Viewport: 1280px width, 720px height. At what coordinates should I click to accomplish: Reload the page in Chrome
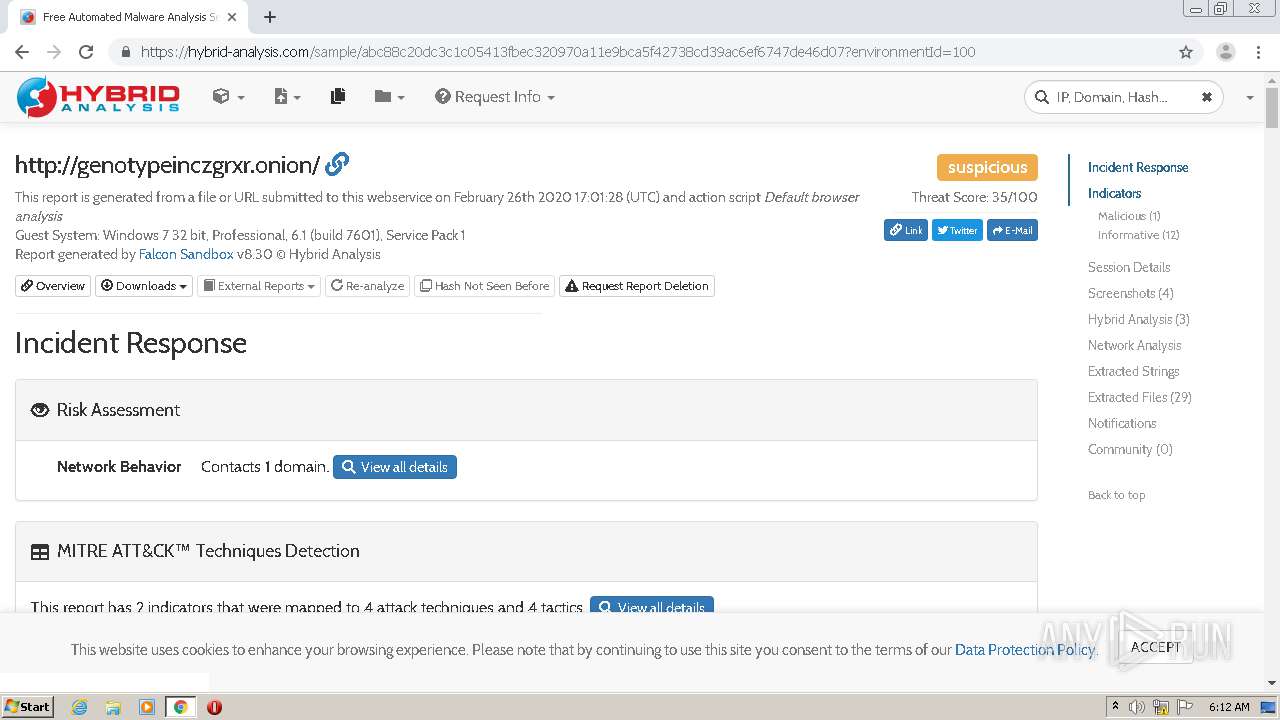click(86, 52)
